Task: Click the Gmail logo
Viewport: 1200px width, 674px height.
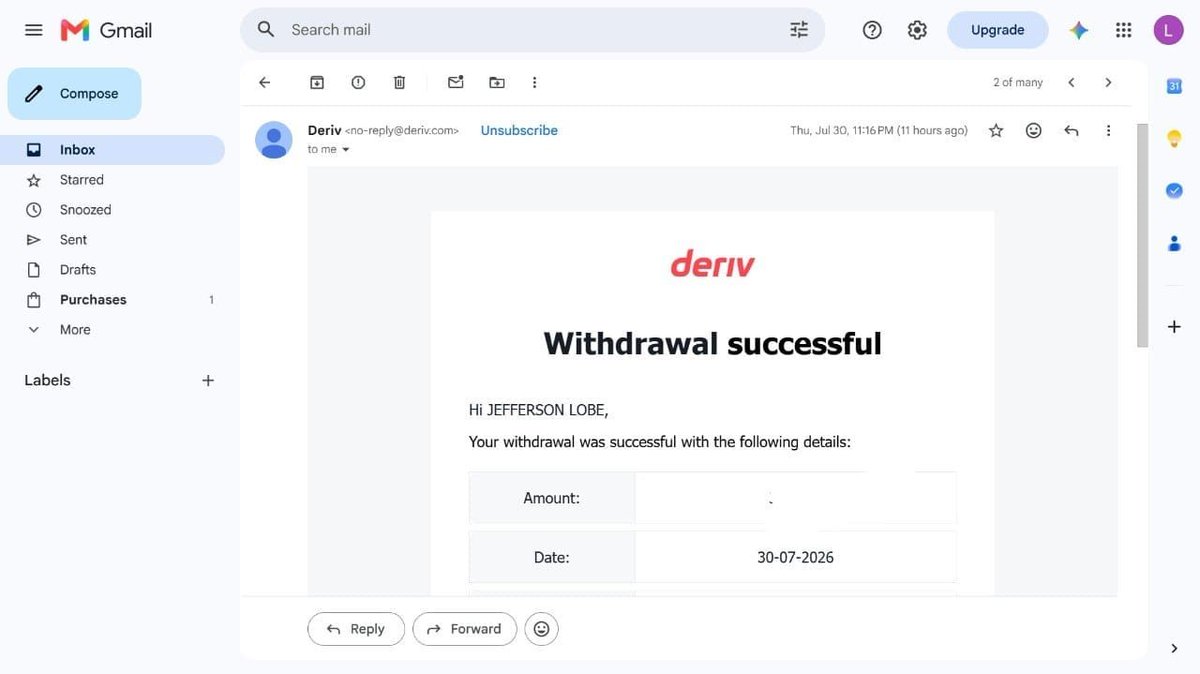Action: tap(106, 30)
